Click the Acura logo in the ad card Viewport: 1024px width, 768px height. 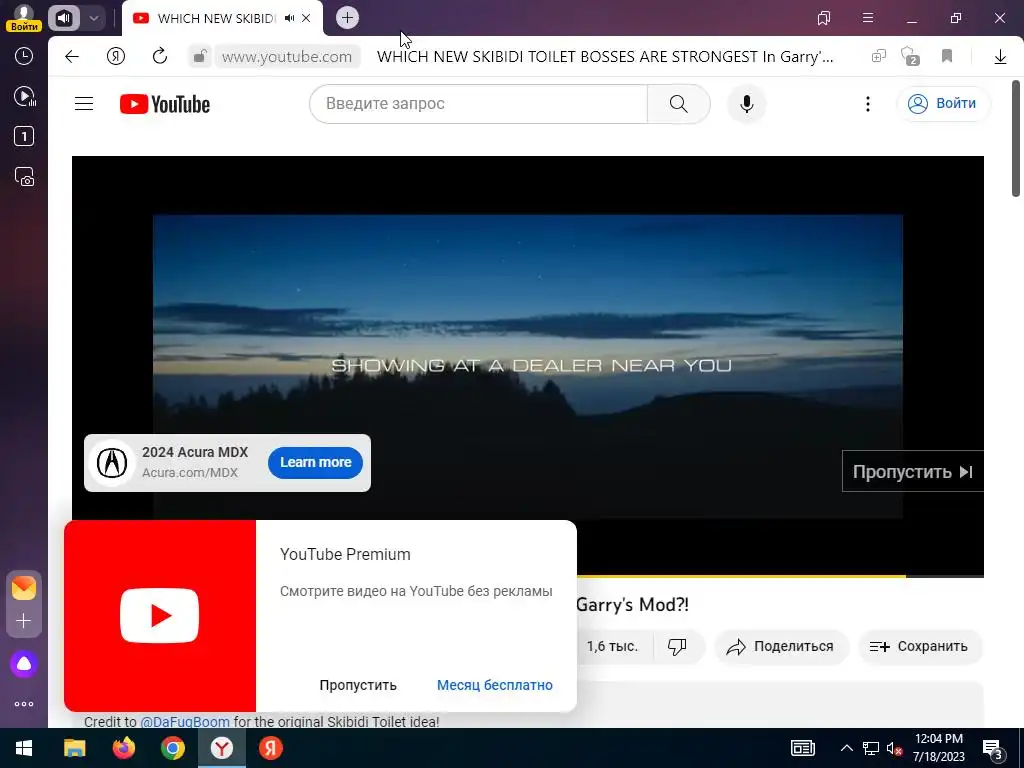tap(112, 462)
